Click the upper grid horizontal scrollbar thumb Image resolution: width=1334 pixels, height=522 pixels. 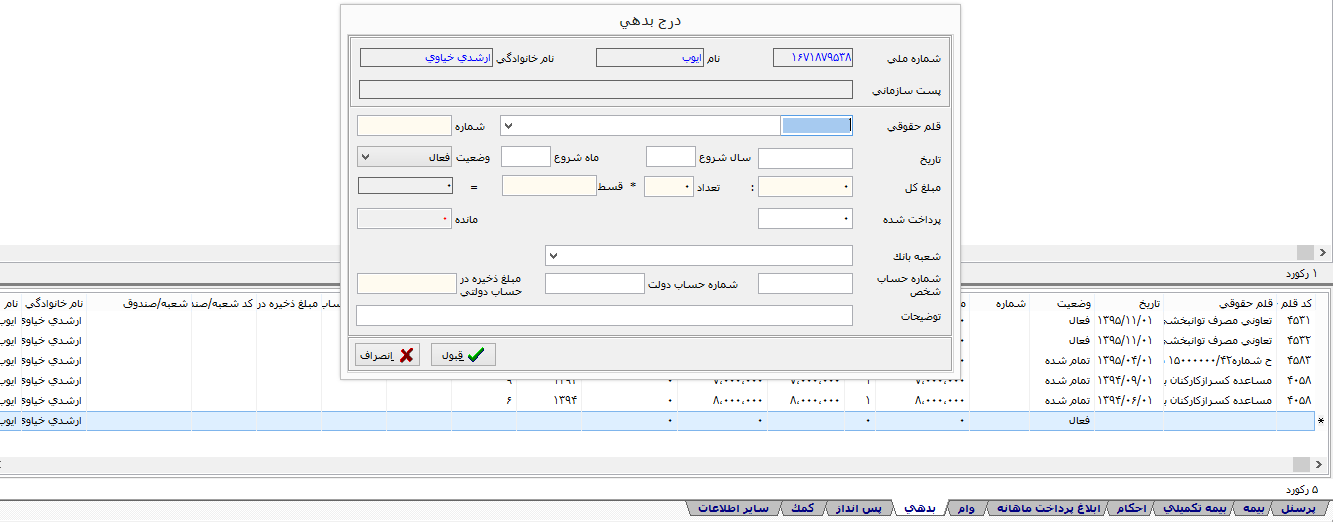(1304, 252)
